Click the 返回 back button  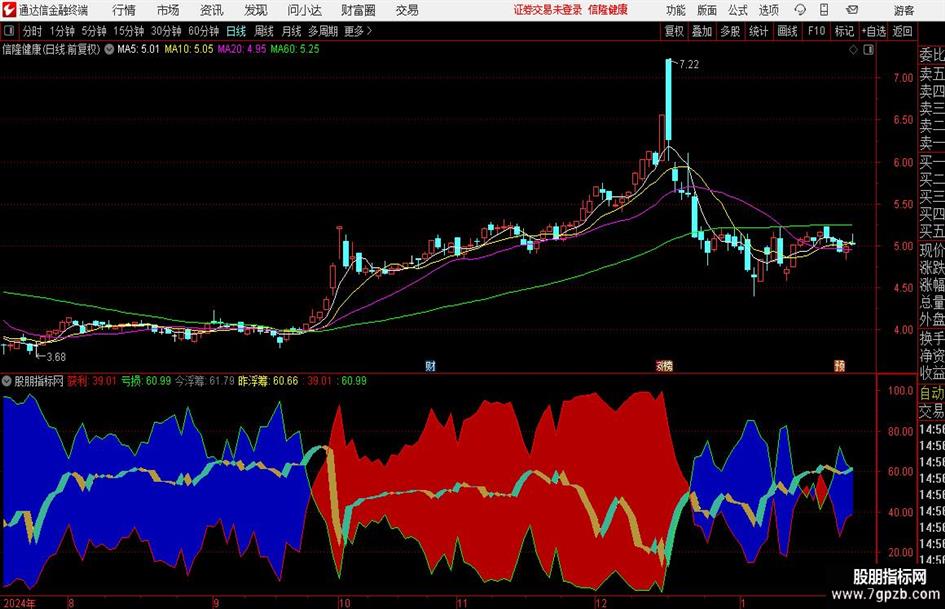(x=902, y=31)
